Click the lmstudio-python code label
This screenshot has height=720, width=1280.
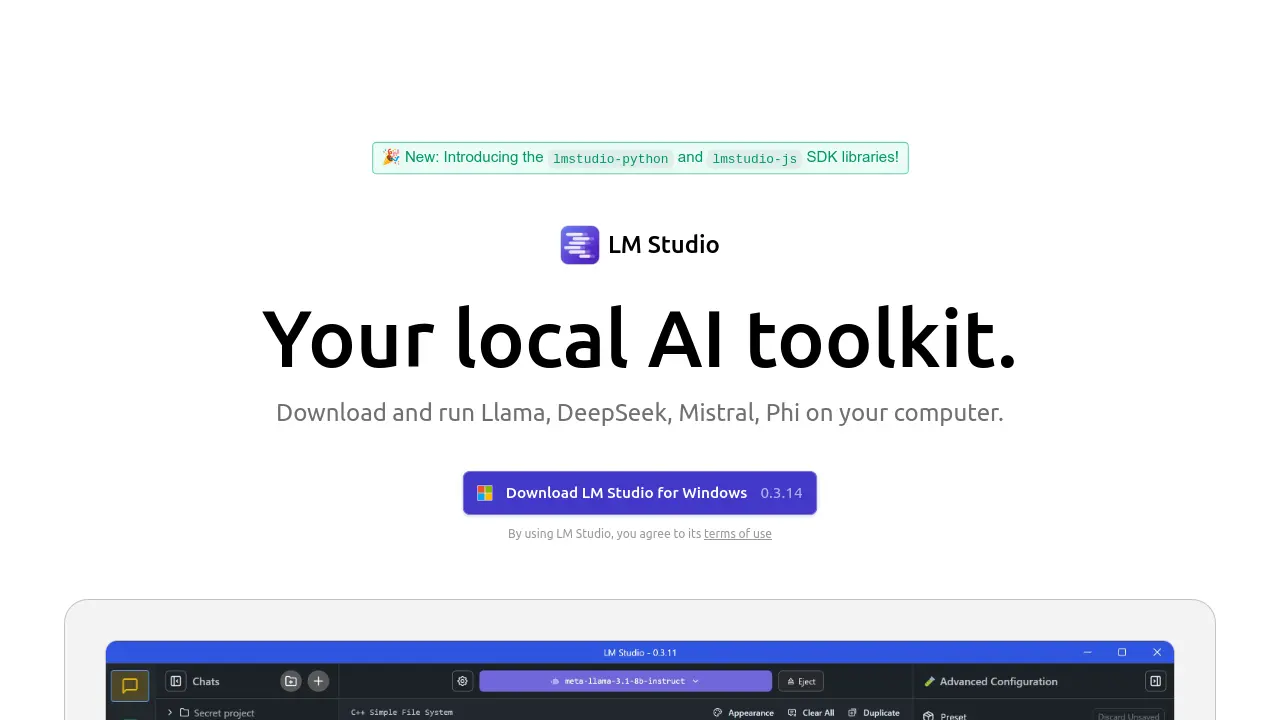(610, 158)
